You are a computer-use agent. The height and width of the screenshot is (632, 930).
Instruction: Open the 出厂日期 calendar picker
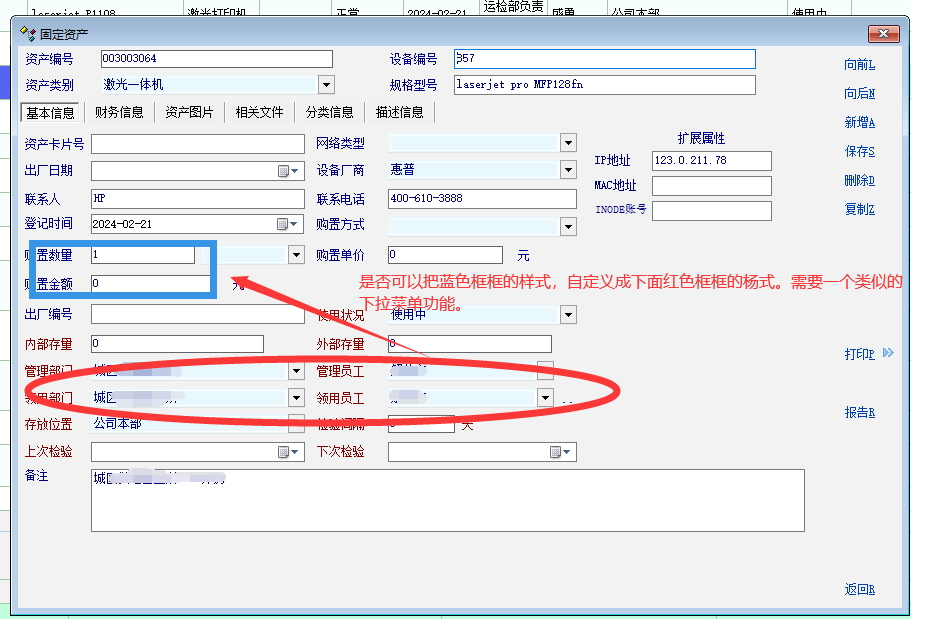pyautogui.click(x=287, y=171)
